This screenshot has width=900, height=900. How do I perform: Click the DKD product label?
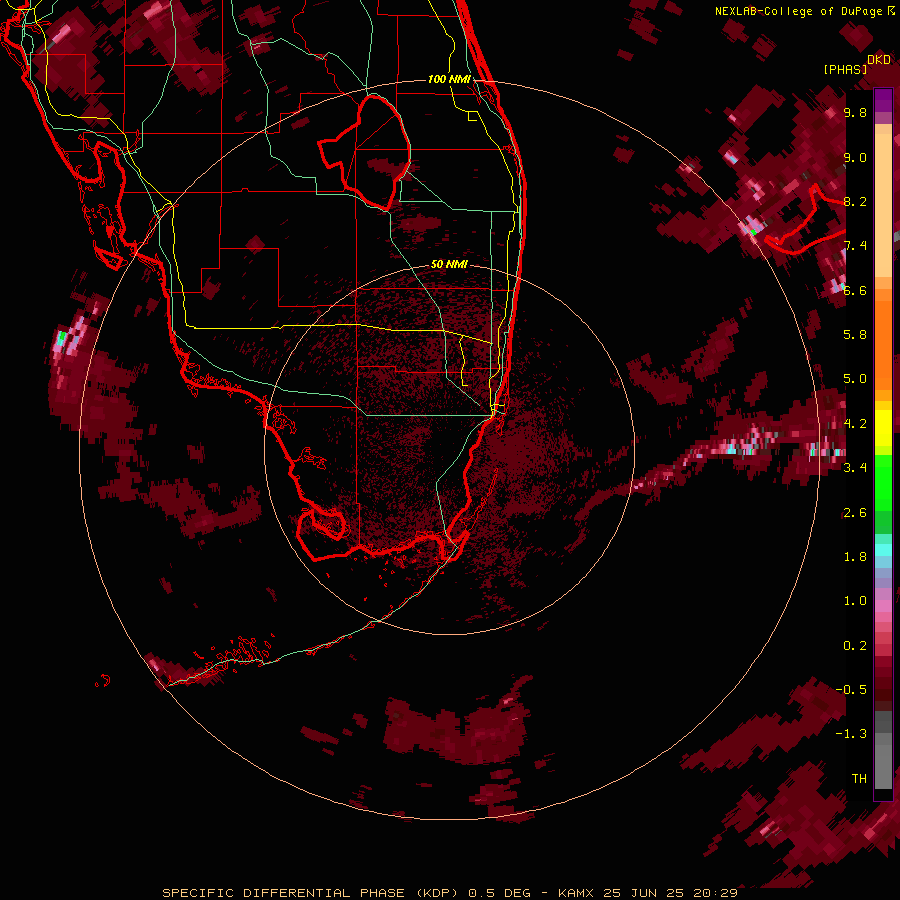[x=879, y=60]
